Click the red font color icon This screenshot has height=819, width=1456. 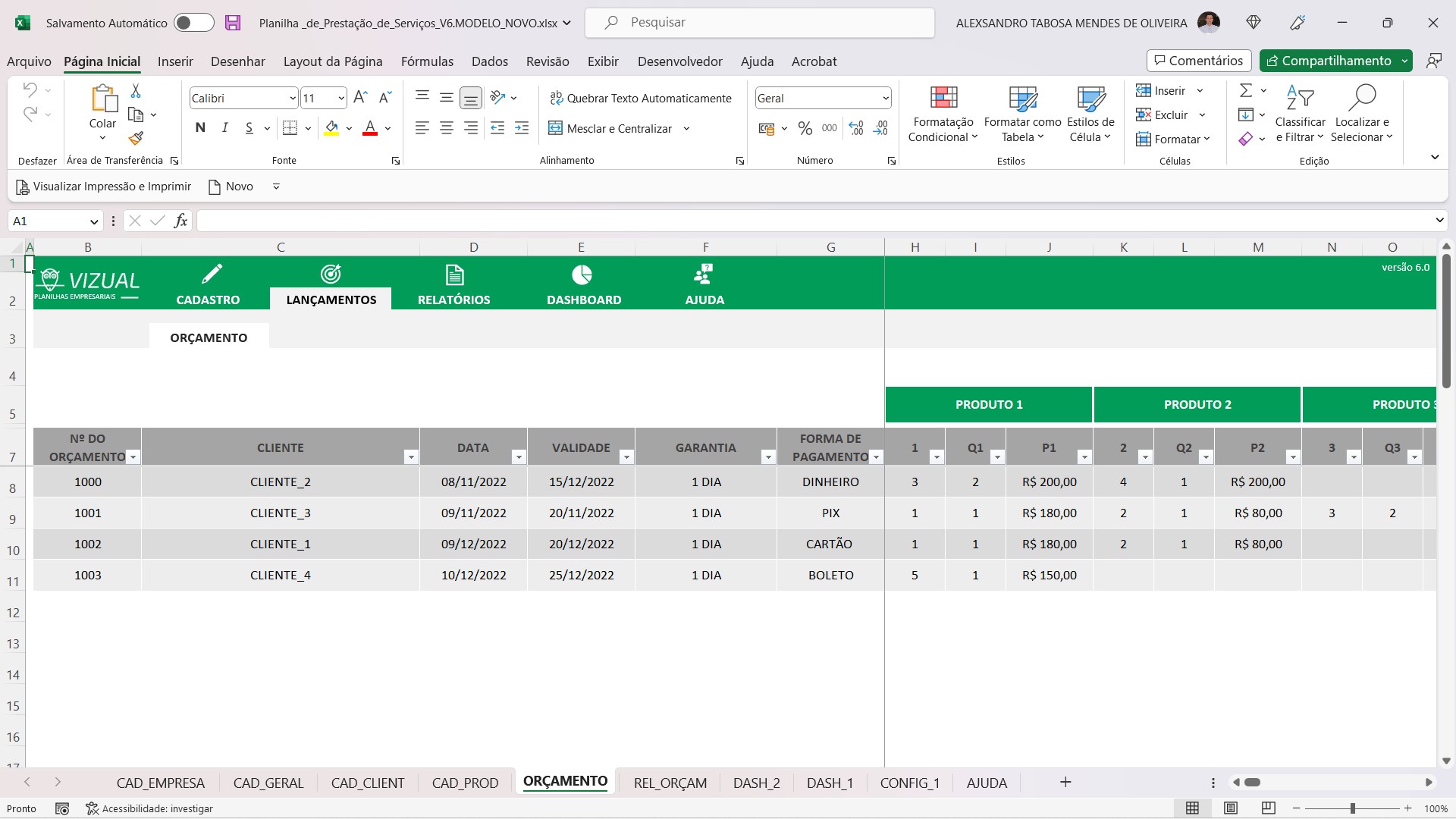pyautogui.click(x=370, y=128)
